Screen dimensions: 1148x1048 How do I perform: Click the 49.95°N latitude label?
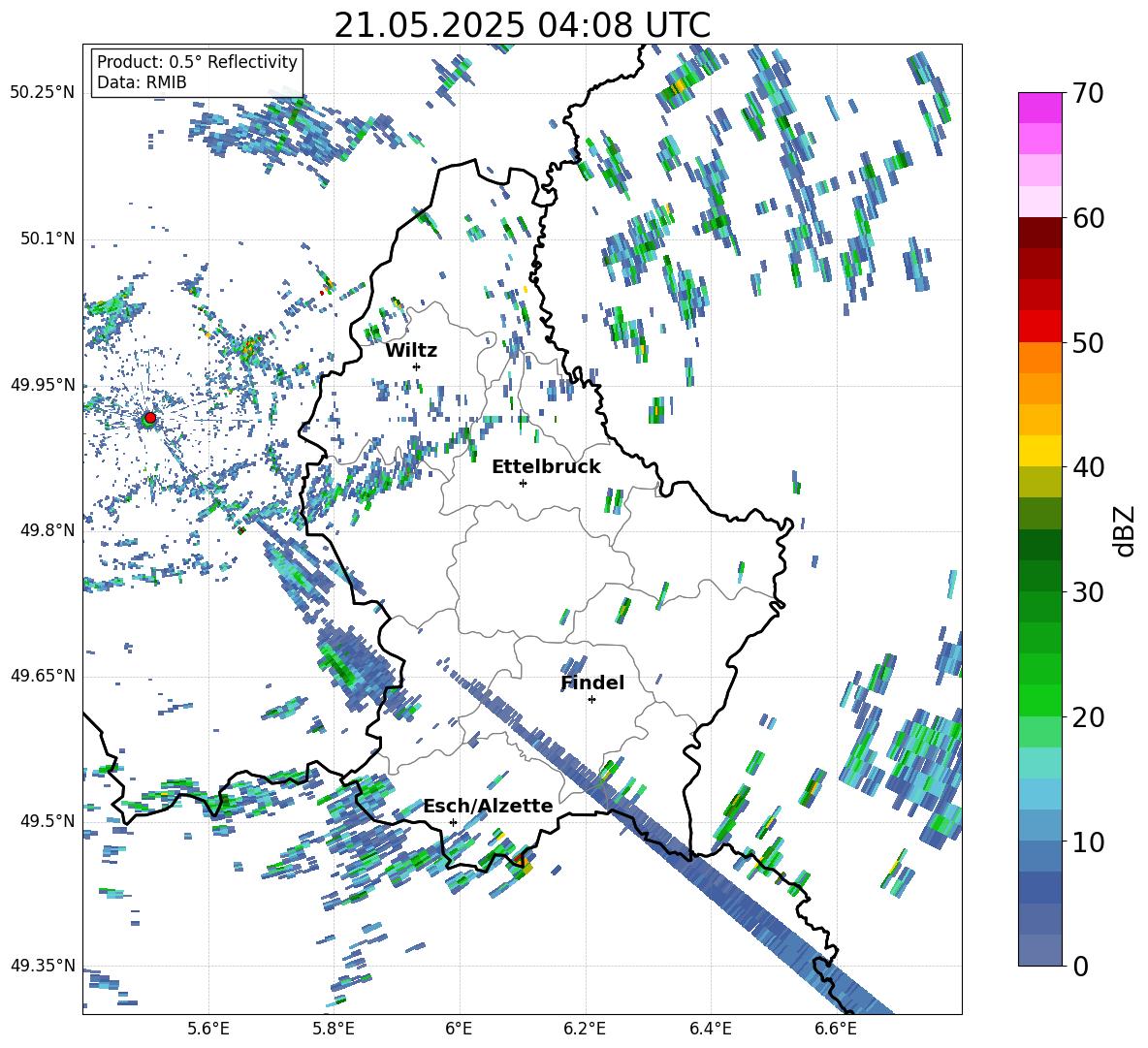pos(43,384)
